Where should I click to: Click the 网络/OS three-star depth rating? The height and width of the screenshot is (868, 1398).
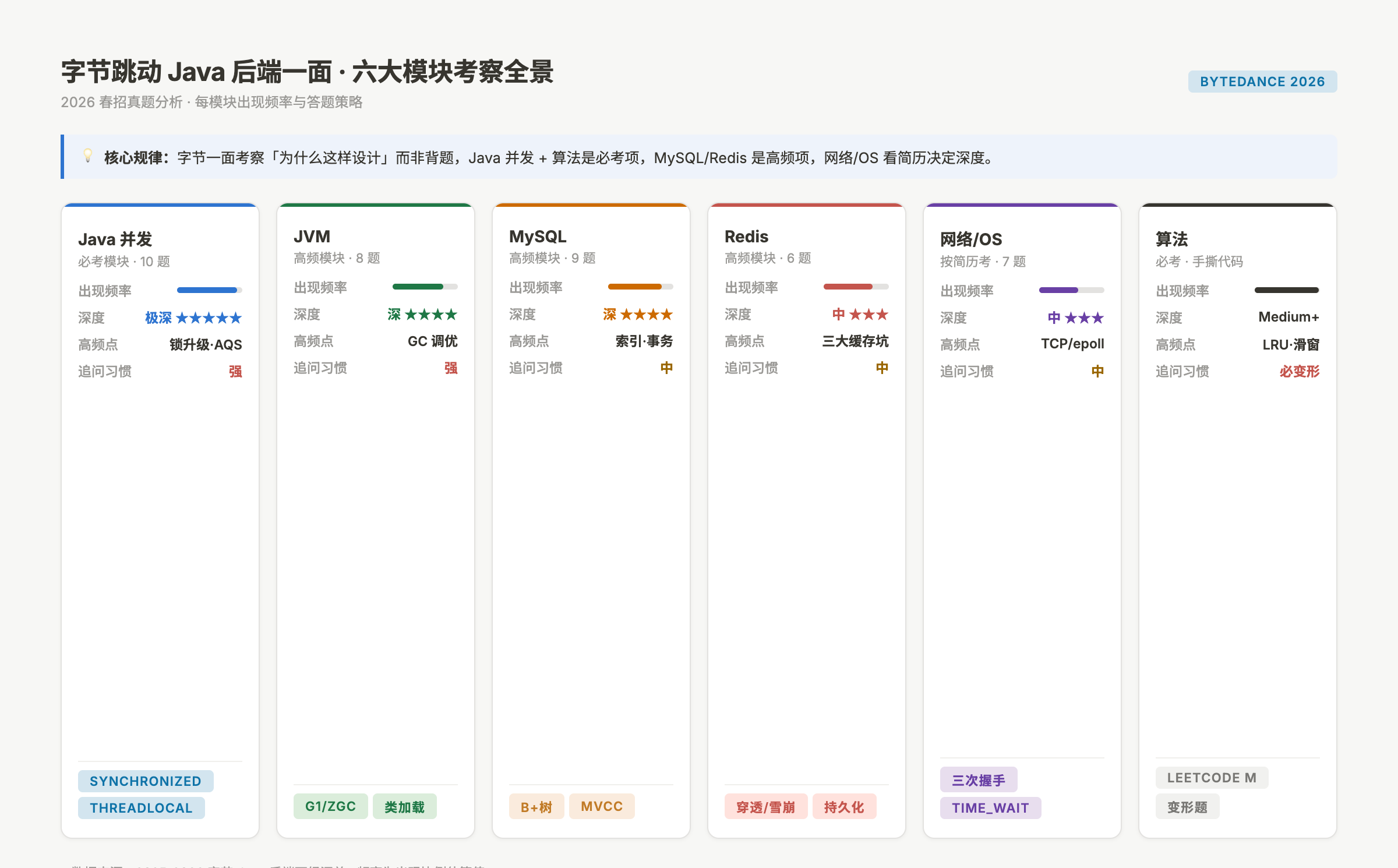point(1084,318)
